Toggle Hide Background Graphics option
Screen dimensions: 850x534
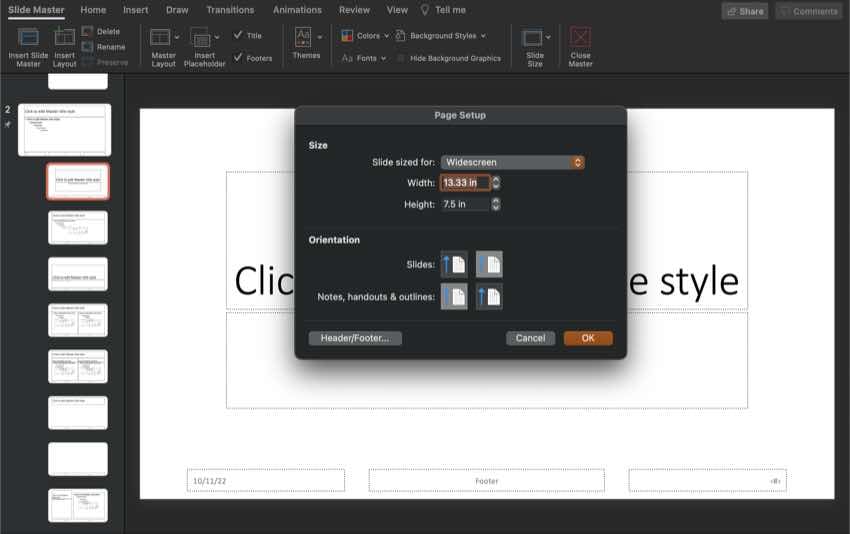coord(402,58)
